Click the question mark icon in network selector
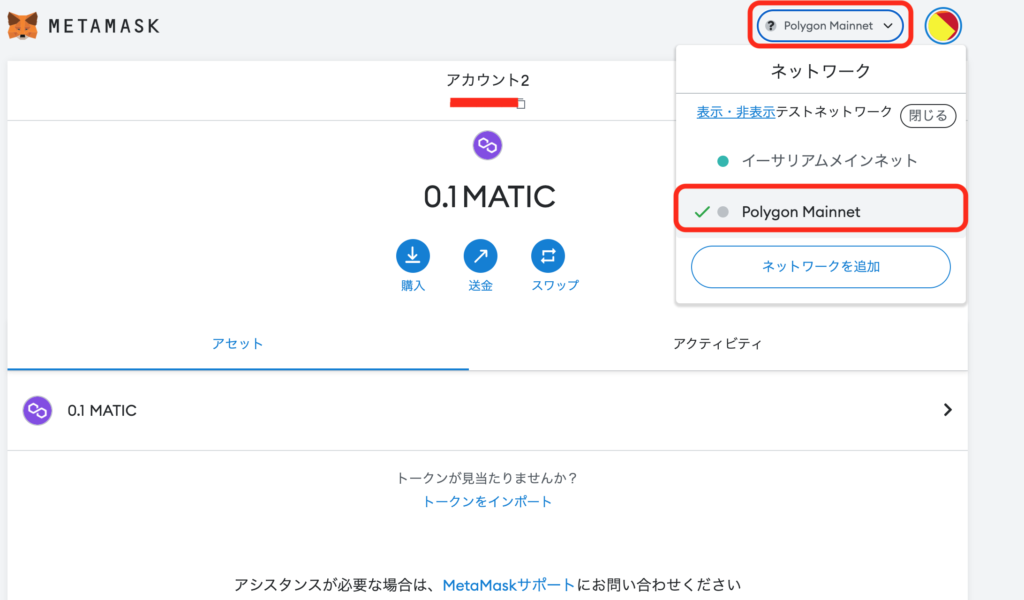Screen dimensions: 1024x600 click(771, 26)
